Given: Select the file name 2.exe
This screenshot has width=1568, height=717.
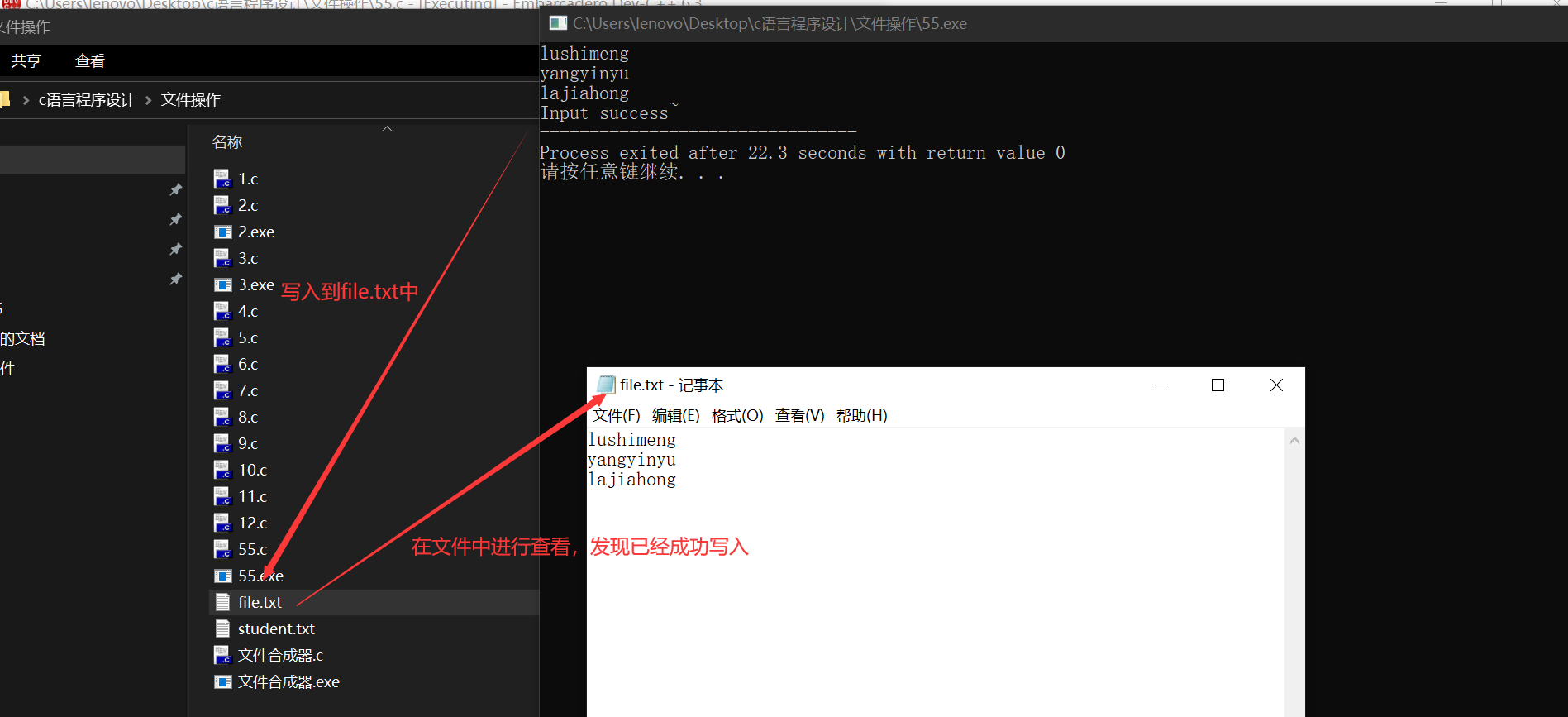Looking at the screenshot, I should [x=256, y=232].
